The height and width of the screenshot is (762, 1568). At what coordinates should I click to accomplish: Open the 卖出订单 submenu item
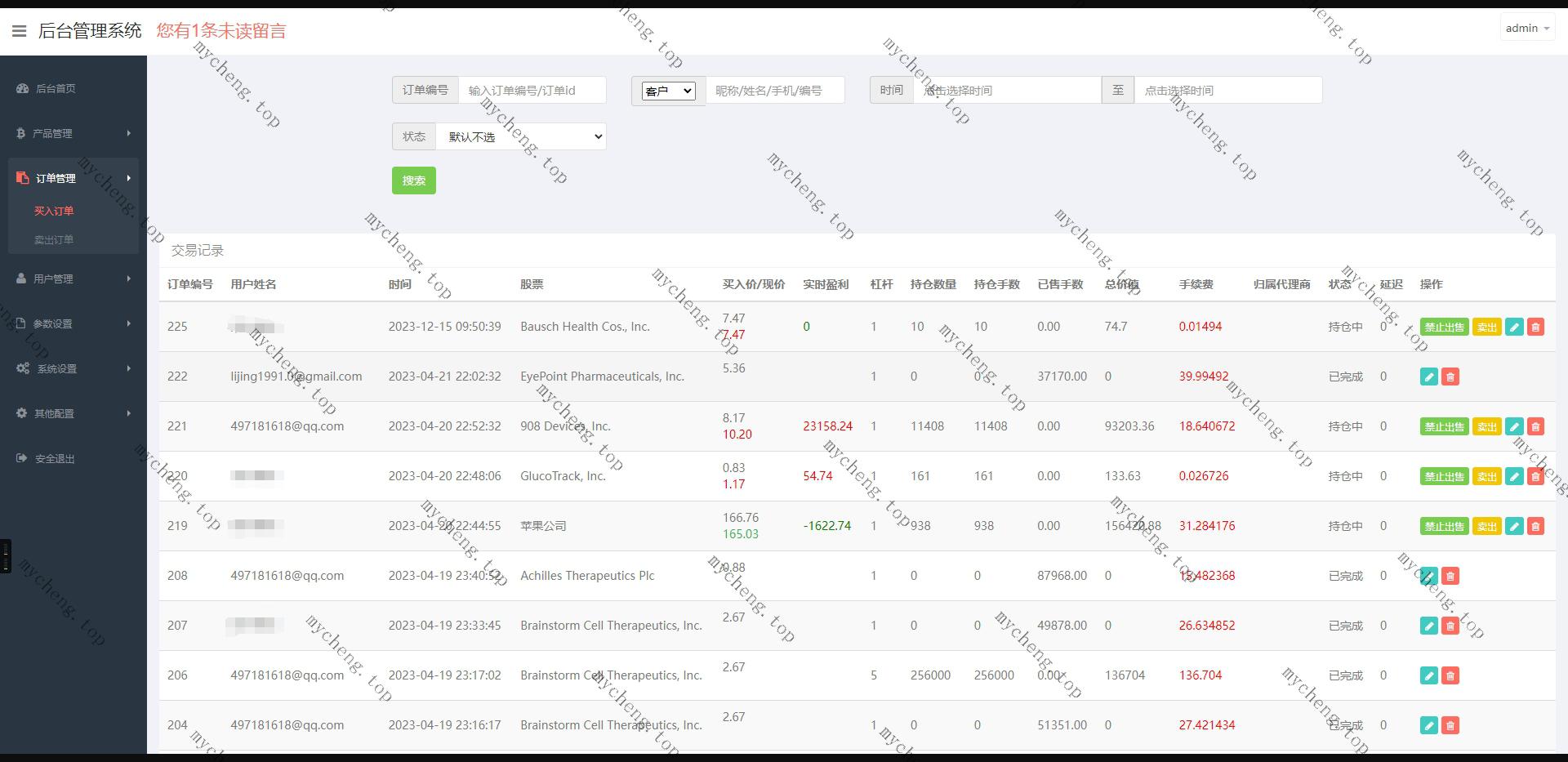pyautogui.click(x=54, y=239)
